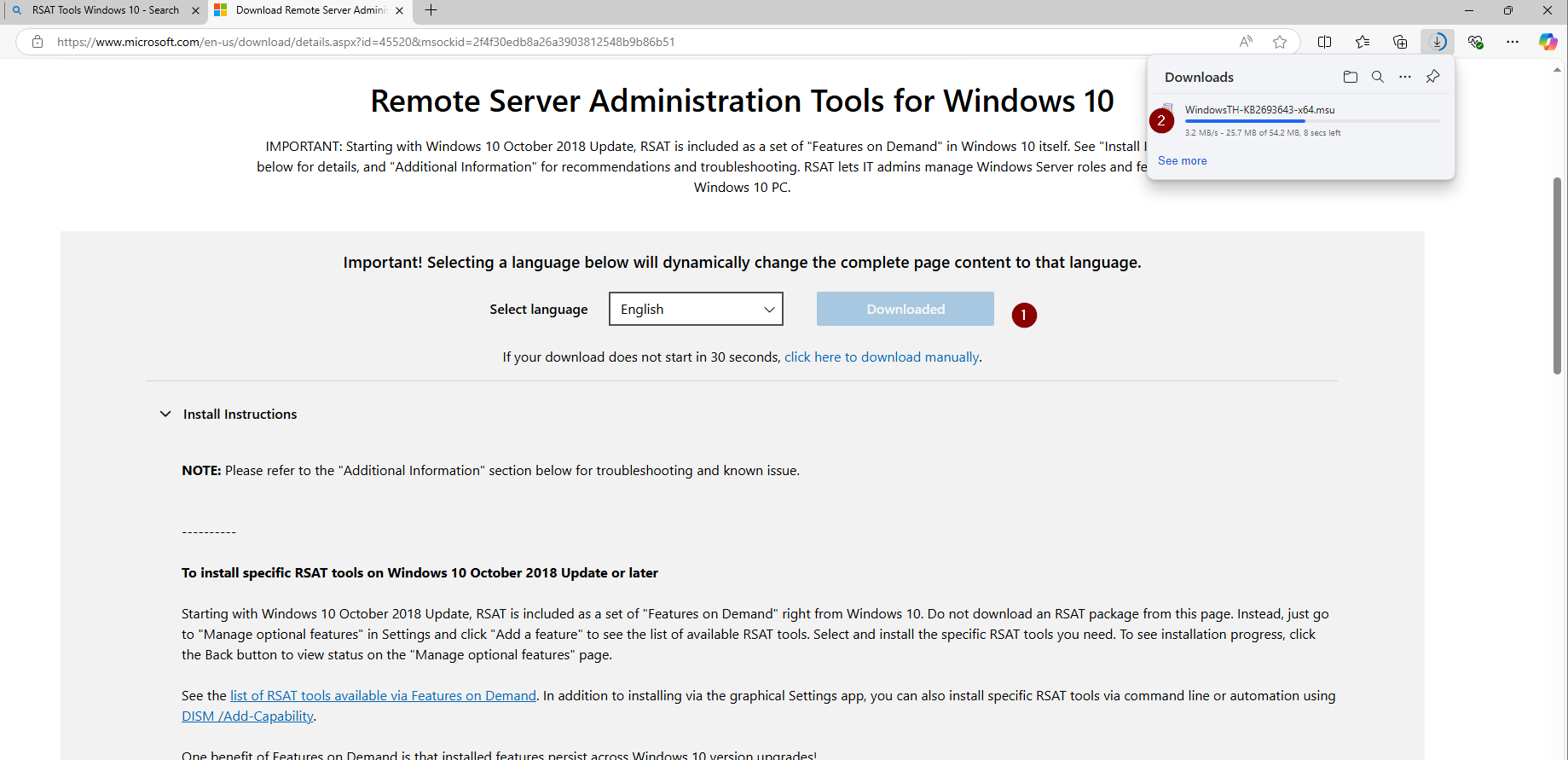The image size is (1568, 760).
Task: Click the Read aloud icon
Action: pos(1246,42)
